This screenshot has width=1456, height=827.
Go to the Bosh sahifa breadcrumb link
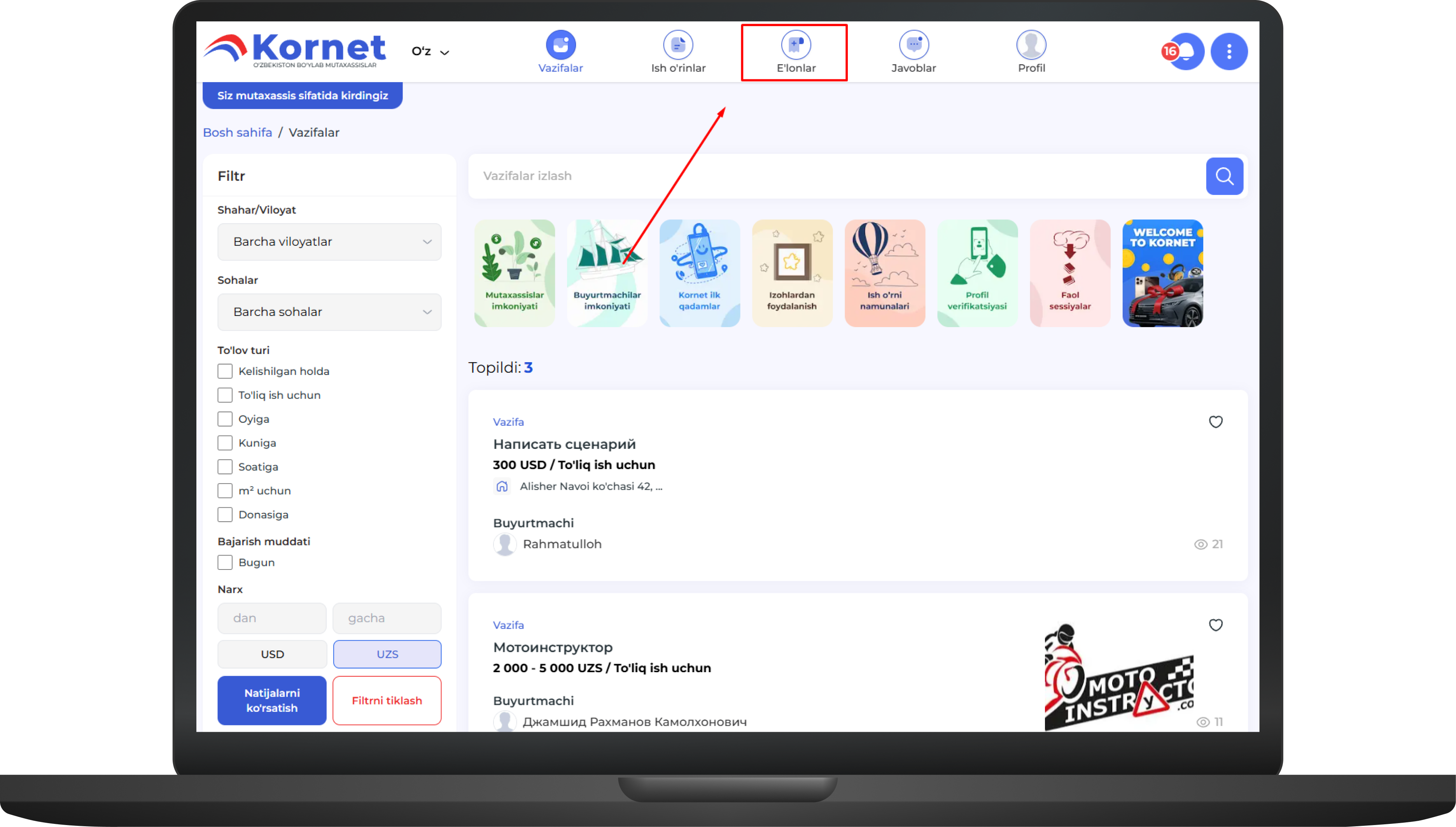tap(237, 132)
